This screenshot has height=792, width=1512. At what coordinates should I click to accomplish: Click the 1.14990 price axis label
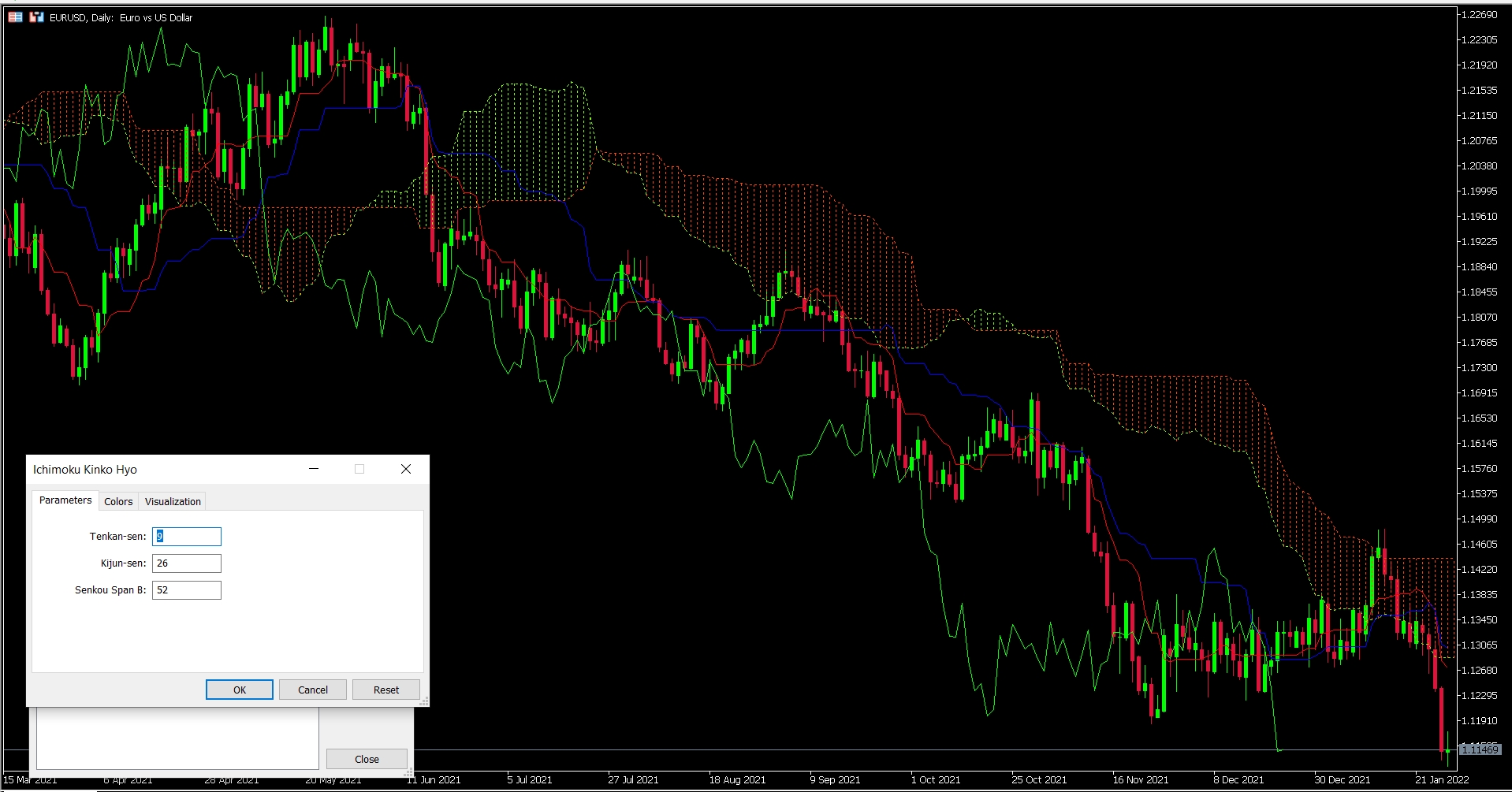[1479, 519]
